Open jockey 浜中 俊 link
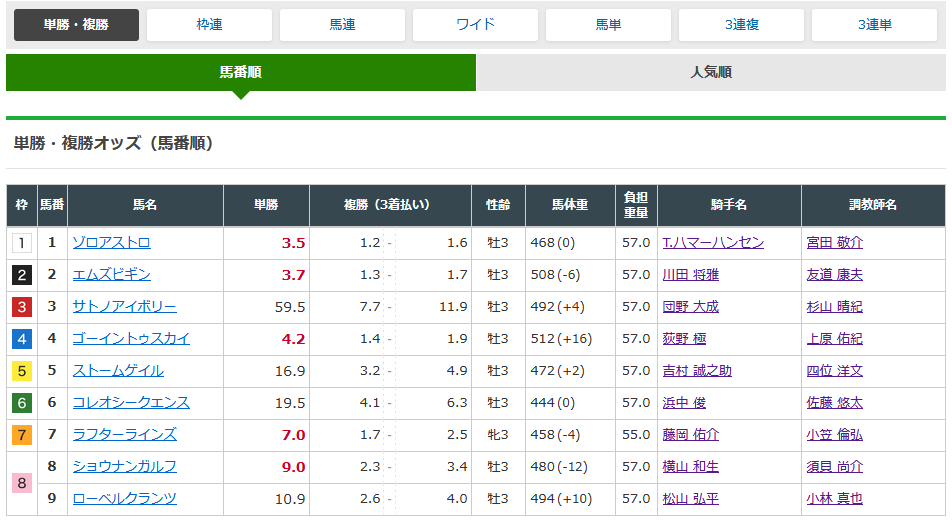The image size is (952, 521). click(x=684, y=403)
